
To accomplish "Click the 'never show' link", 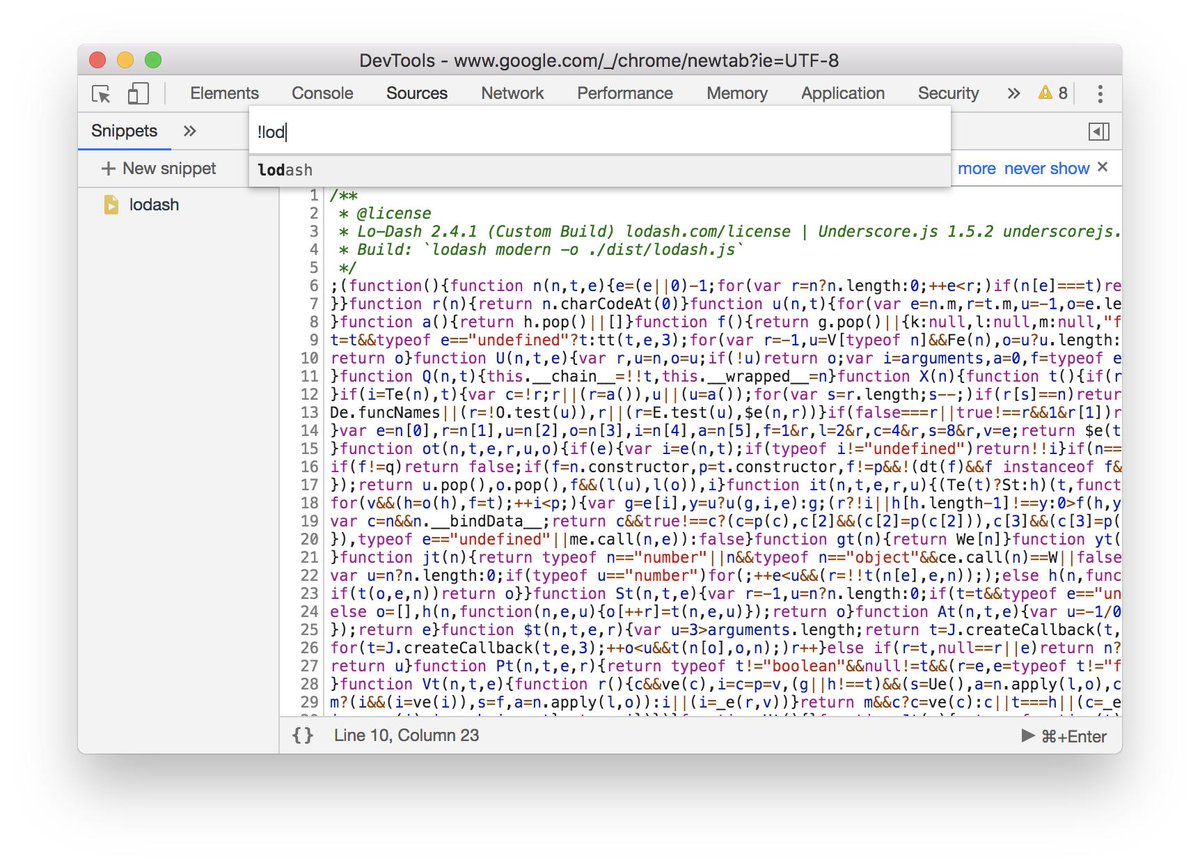I will pyautogui.click(x=1047, y=168).
